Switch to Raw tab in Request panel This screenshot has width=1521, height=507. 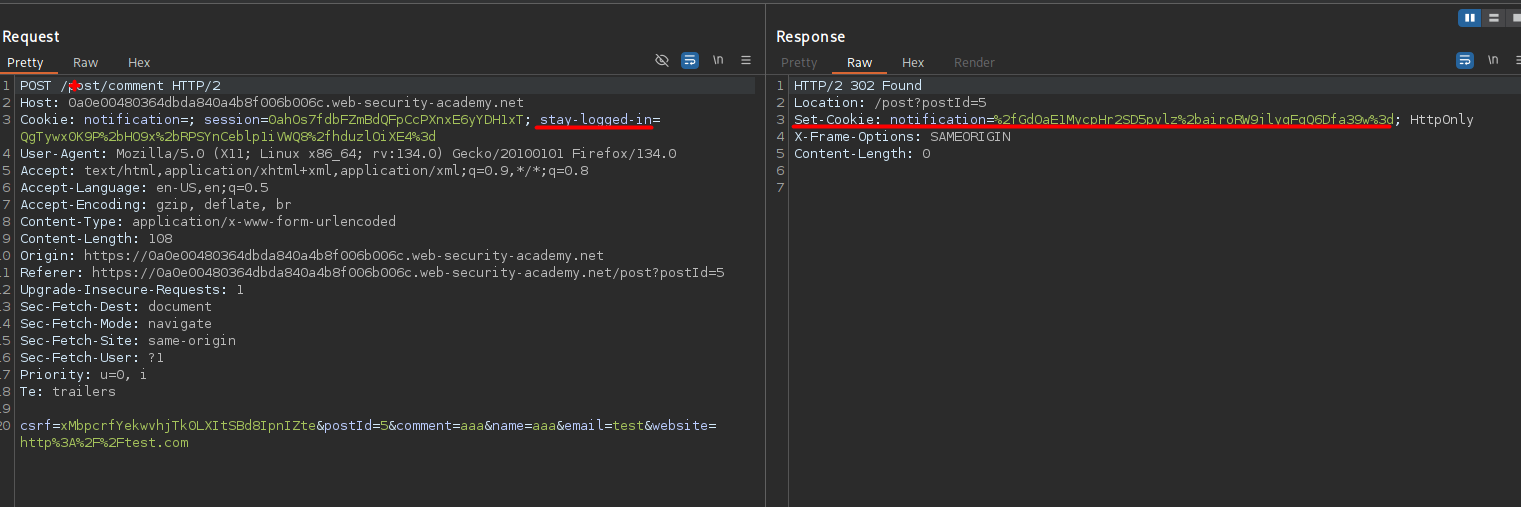click(x=86, y=63)
